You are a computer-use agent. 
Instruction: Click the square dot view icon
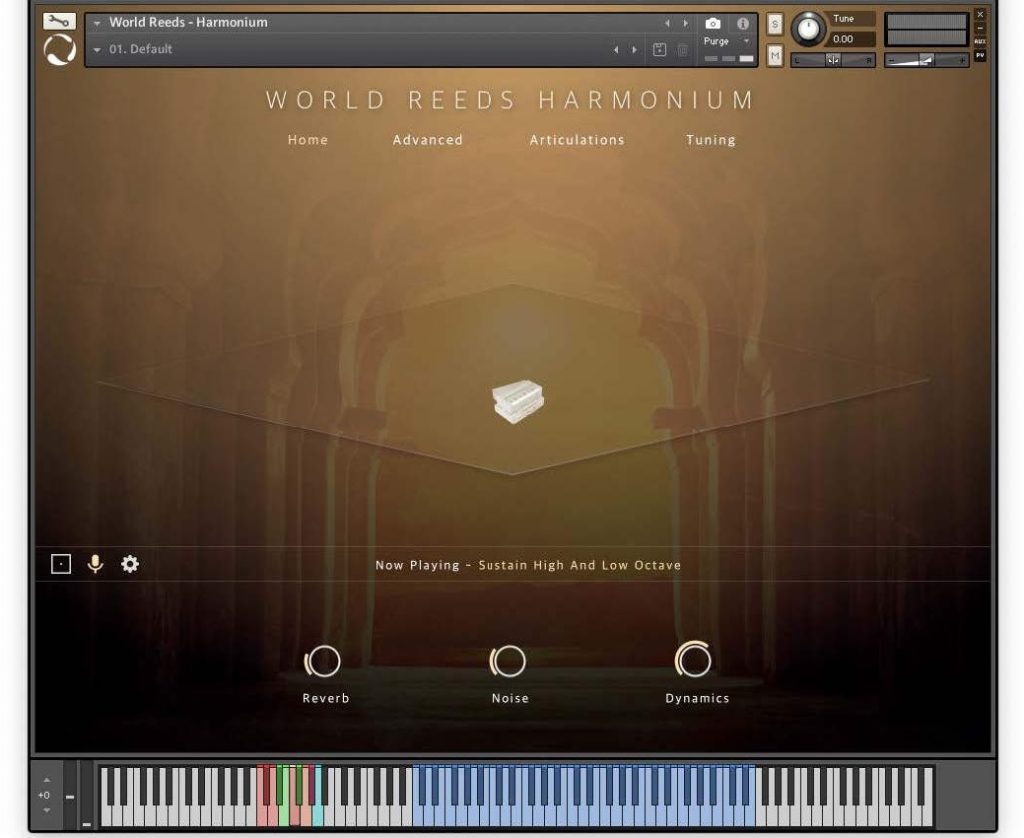coord(61,564)
